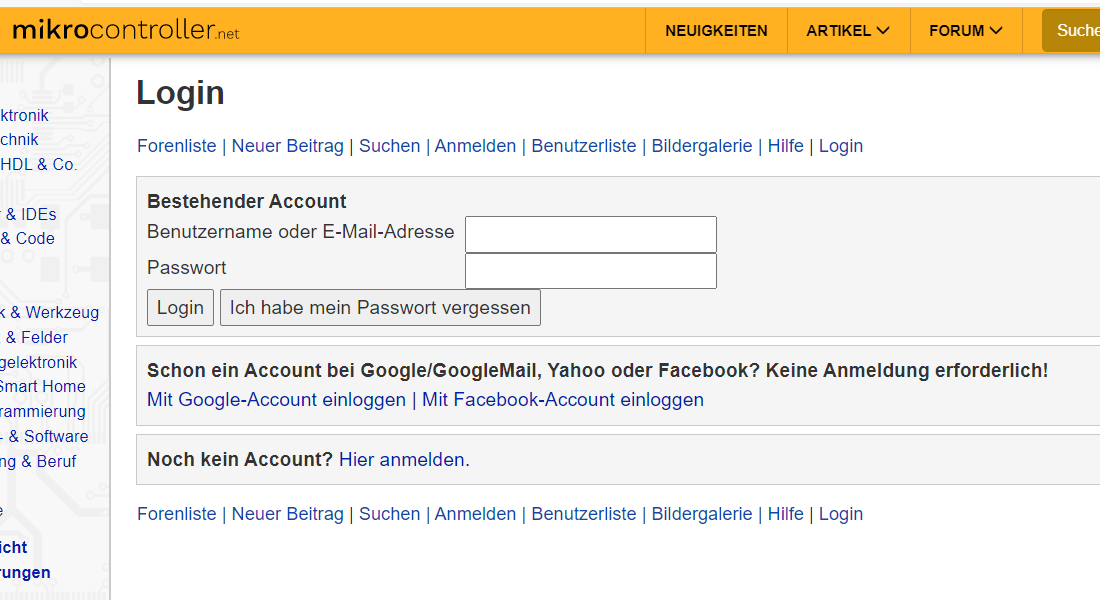Open Neuer Beitrag in top navigation links
The height and width of the screenshot is (600, 1100).
(288, 146)
